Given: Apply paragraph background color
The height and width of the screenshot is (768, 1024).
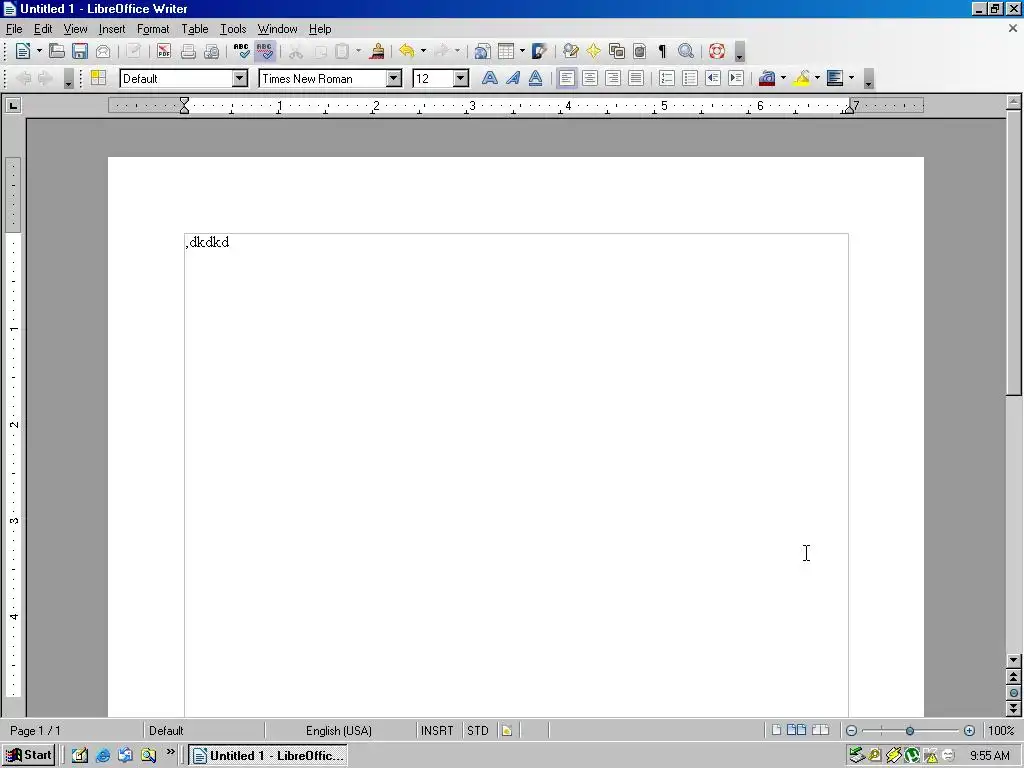Looking at the screenshot, I should 835,78.
